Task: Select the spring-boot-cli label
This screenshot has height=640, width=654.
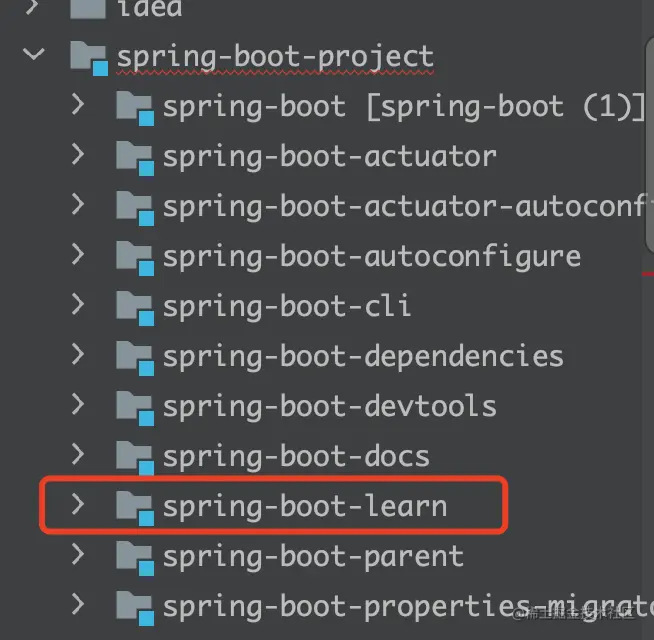Action: point(287,307)
